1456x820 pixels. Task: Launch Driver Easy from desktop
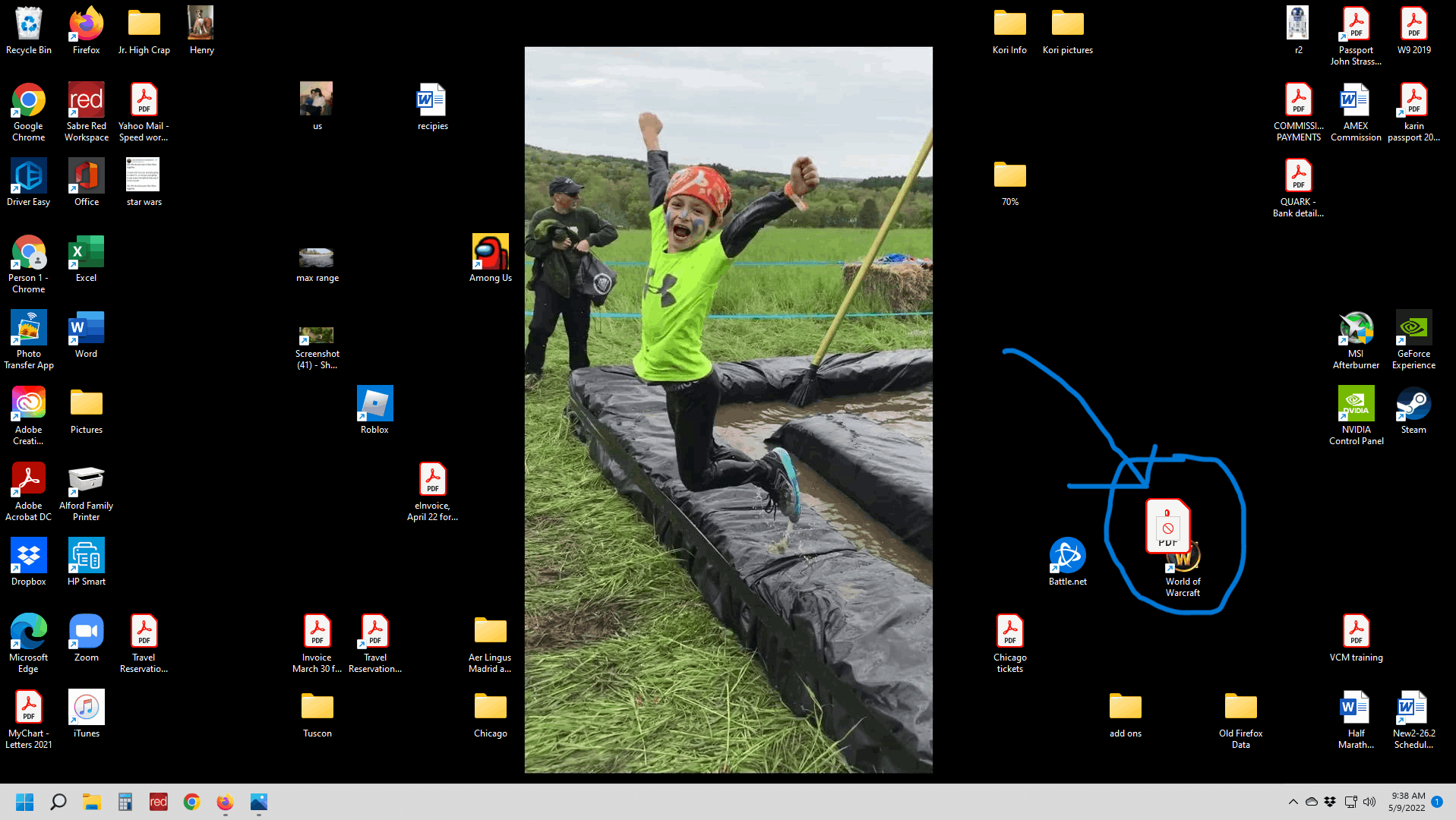[x=29, y=182]
